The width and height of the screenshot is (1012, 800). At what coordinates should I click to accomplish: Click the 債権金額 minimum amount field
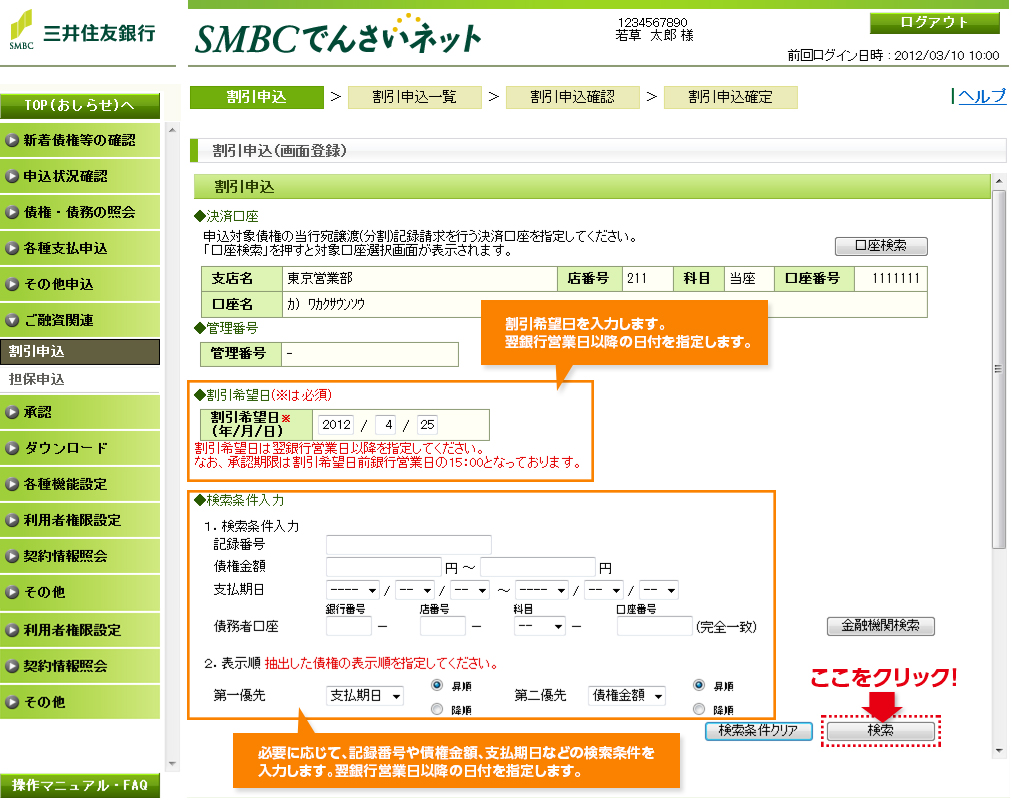383,567
